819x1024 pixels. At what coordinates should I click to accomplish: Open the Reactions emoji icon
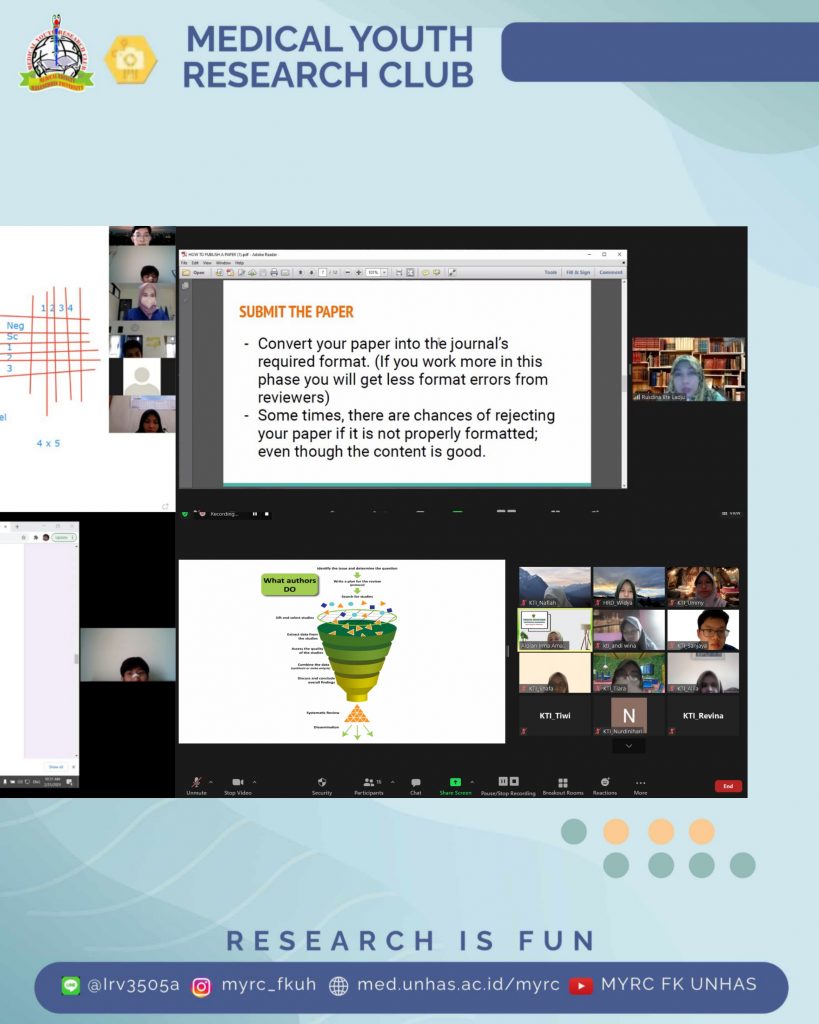coord(605,782)
